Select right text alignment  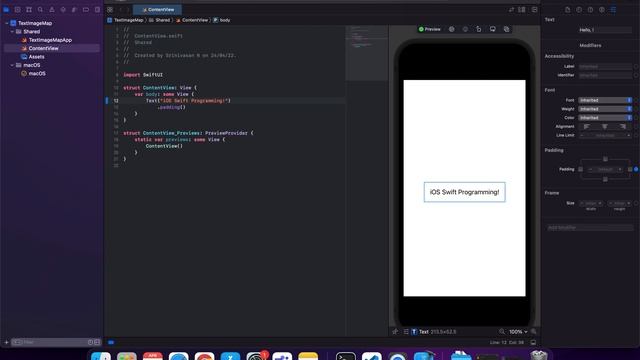(x=623, y=127)
